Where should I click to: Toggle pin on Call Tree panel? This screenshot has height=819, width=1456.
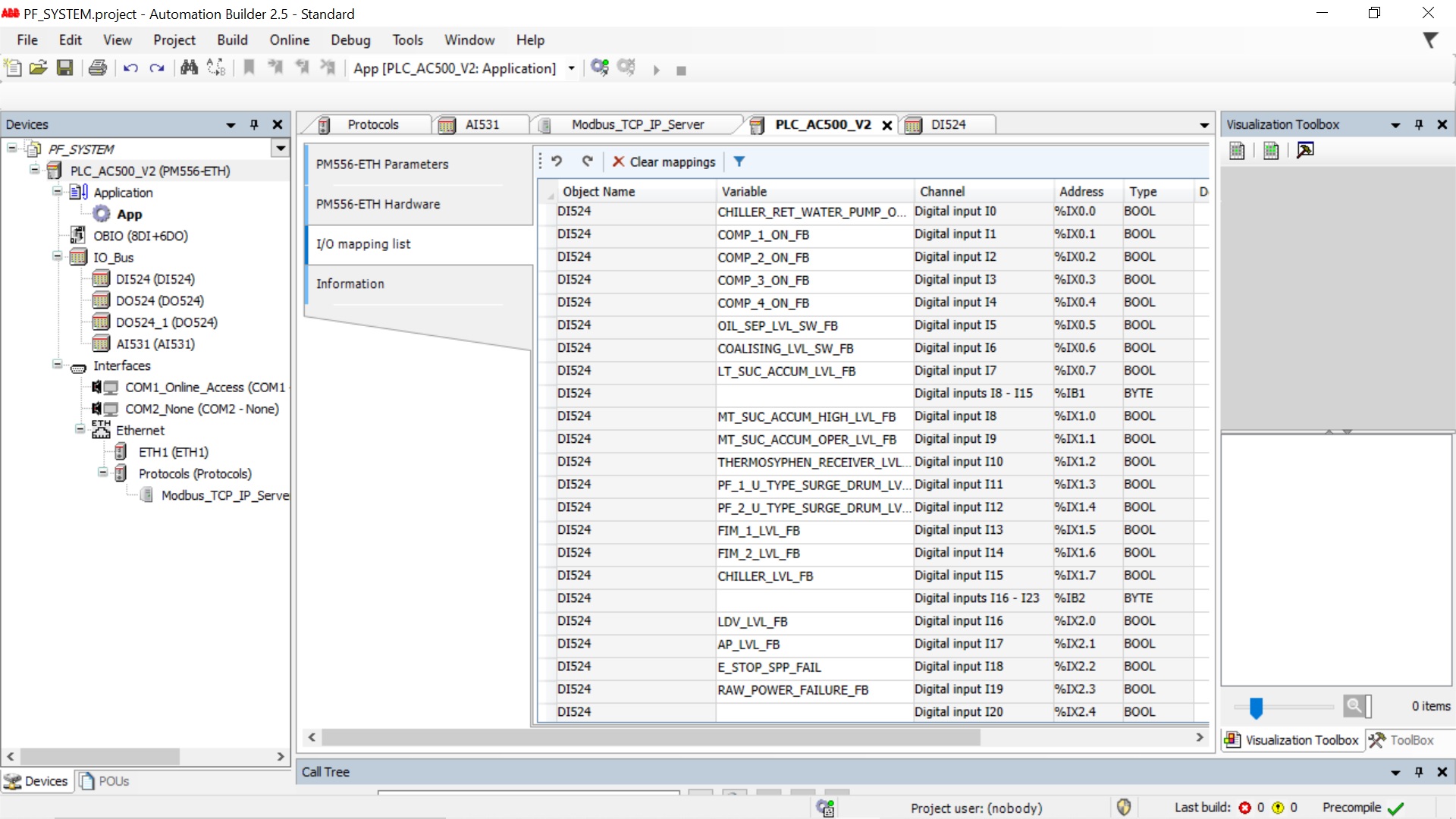click(x=1419, y=772)
